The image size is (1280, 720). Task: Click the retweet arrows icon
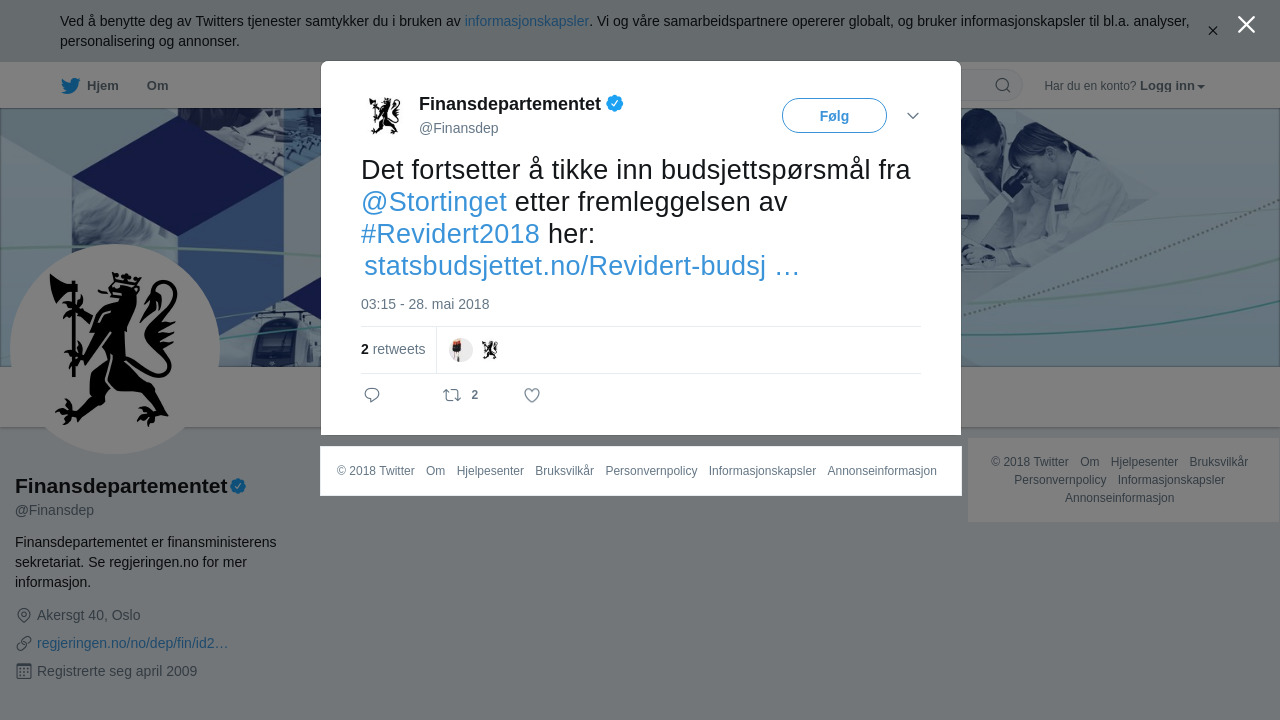[452, 395]
